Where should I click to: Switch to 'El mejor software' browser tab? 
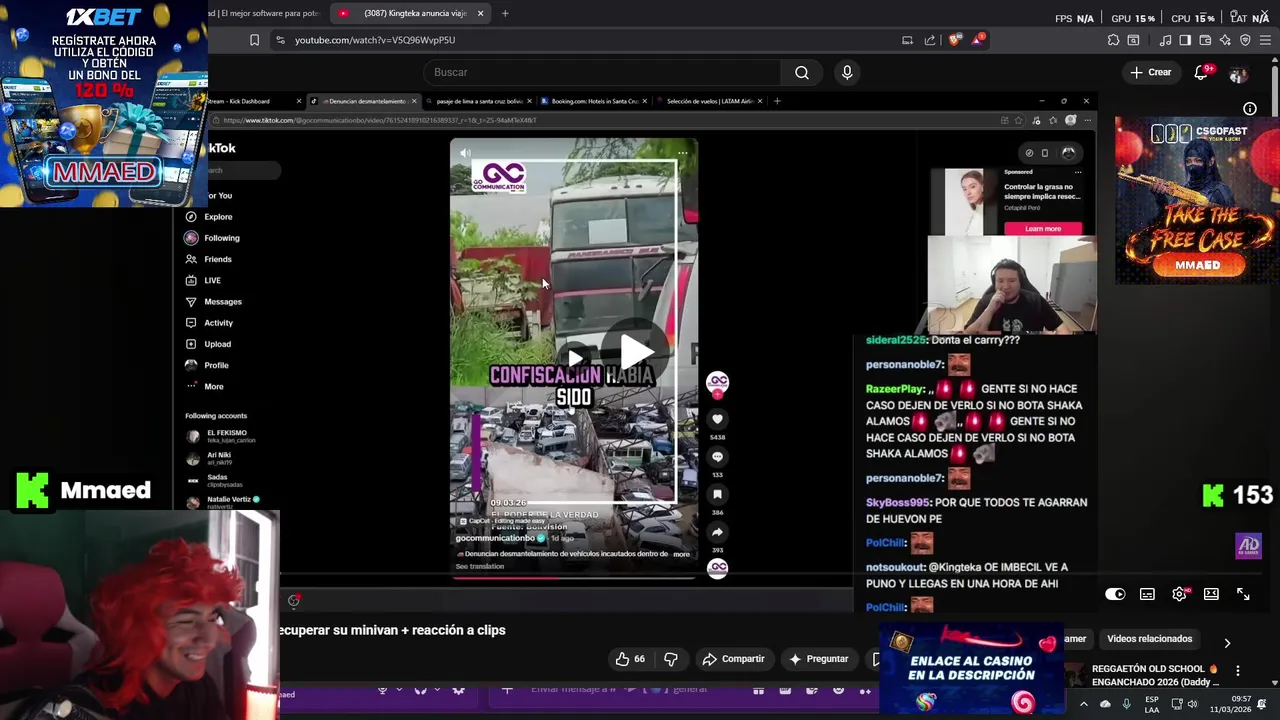tap(266, 14)
